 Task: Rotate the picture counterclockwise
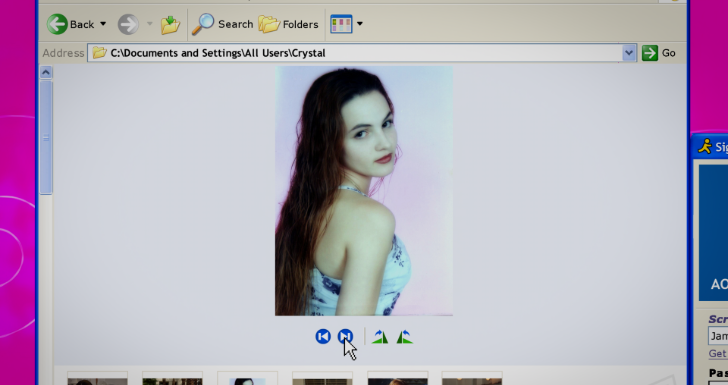point(404,337)
